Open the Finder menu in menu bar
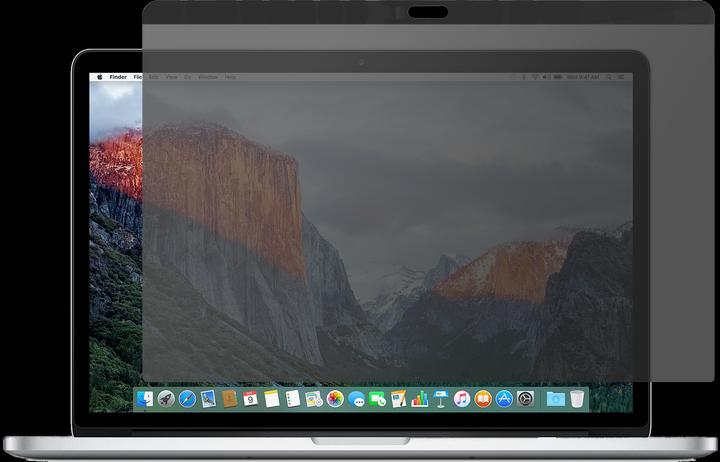This screenshot has height=462, width=720. click(118, 77)
